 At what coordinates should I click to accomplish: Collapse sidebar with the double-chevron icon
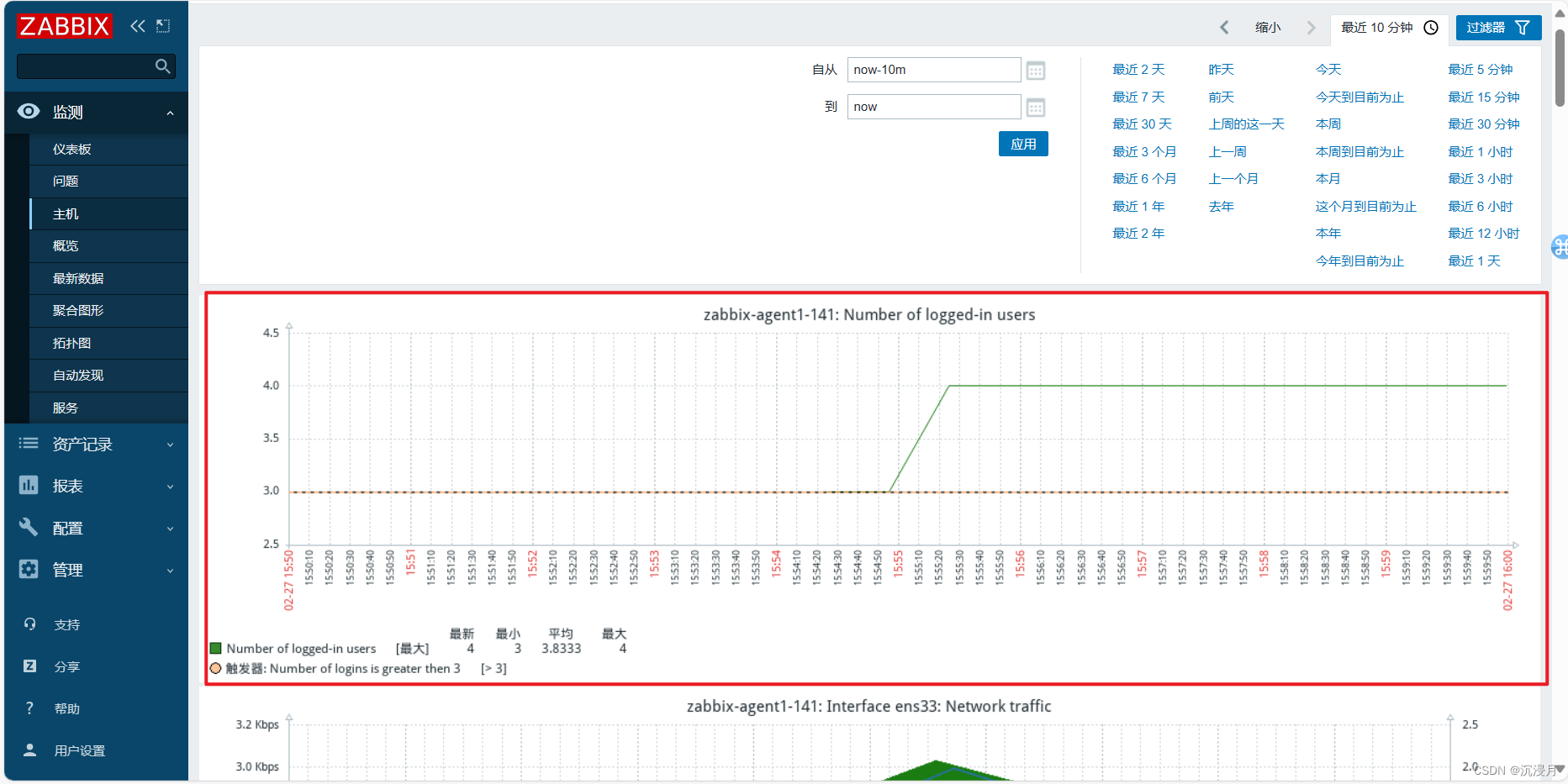click(x=138, y=26)
